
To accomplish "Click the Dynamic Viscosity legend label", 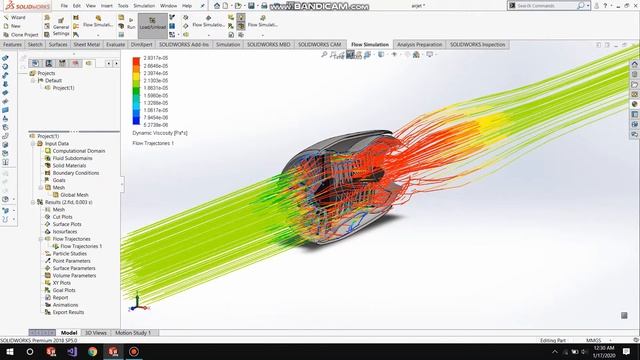I will pyautogui.click(x=160, y=133).
